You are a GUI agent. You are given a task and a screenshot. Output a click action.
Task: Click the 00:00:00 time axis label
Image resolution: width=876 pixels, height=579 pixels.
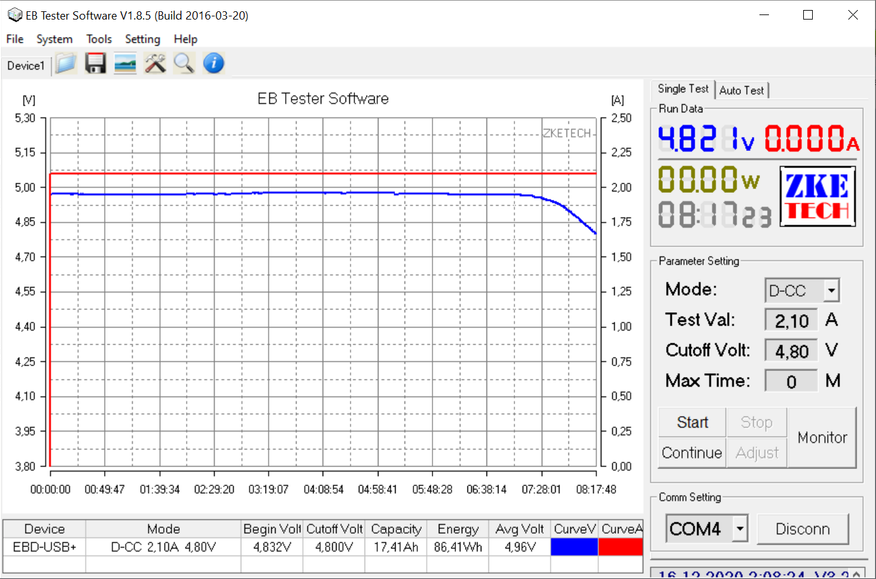pos(50,490)
